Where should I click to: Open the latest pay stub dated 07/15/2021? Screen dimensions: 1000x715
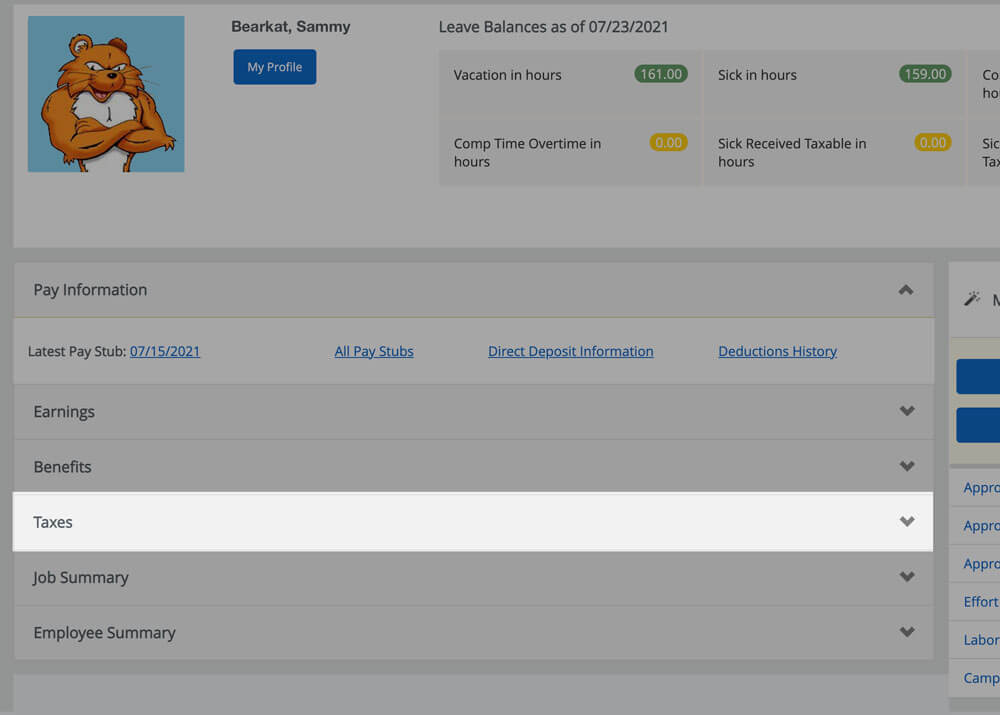[x=165, y=351]
